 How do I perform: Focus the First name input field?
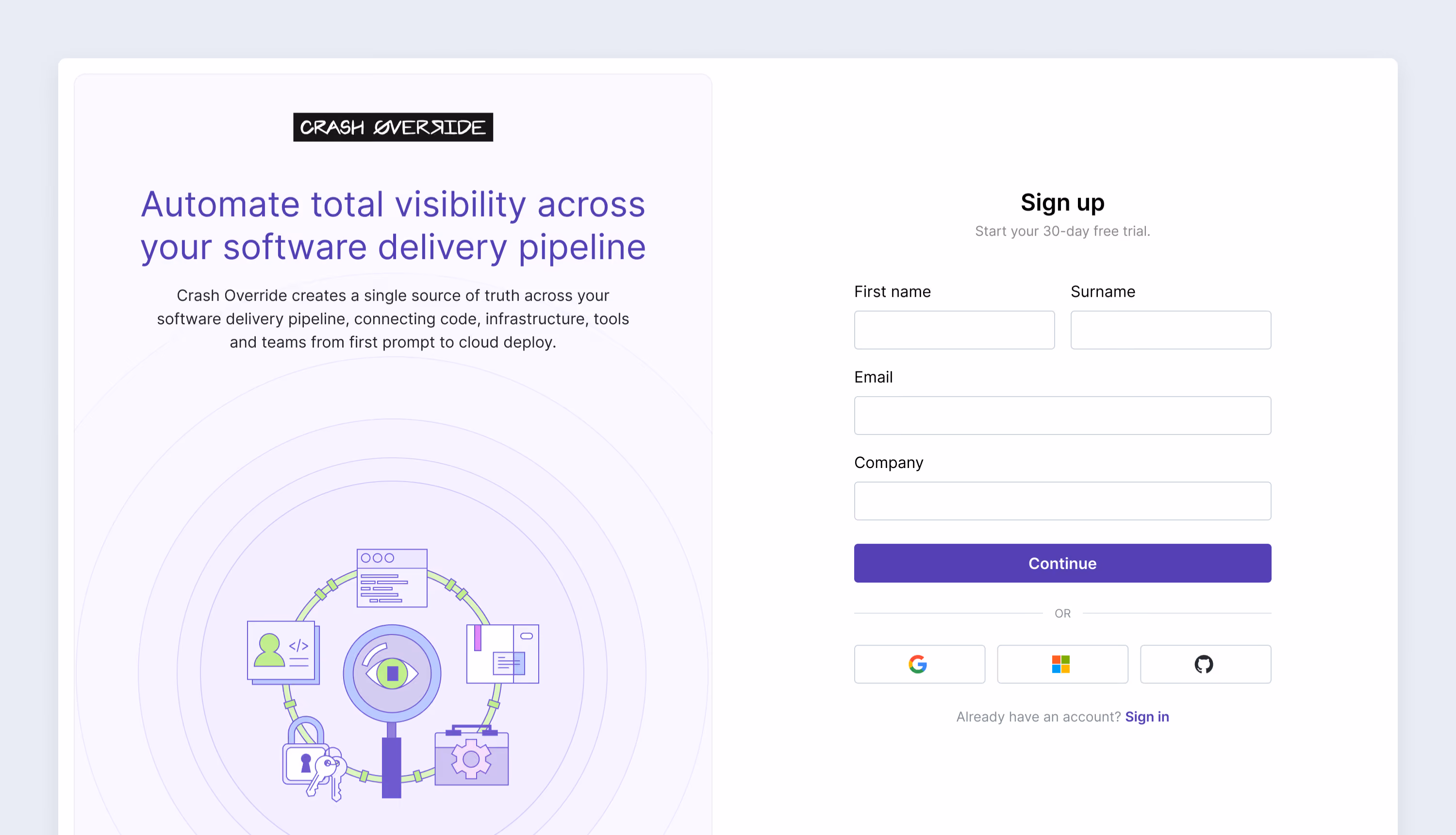coord(954,330)
